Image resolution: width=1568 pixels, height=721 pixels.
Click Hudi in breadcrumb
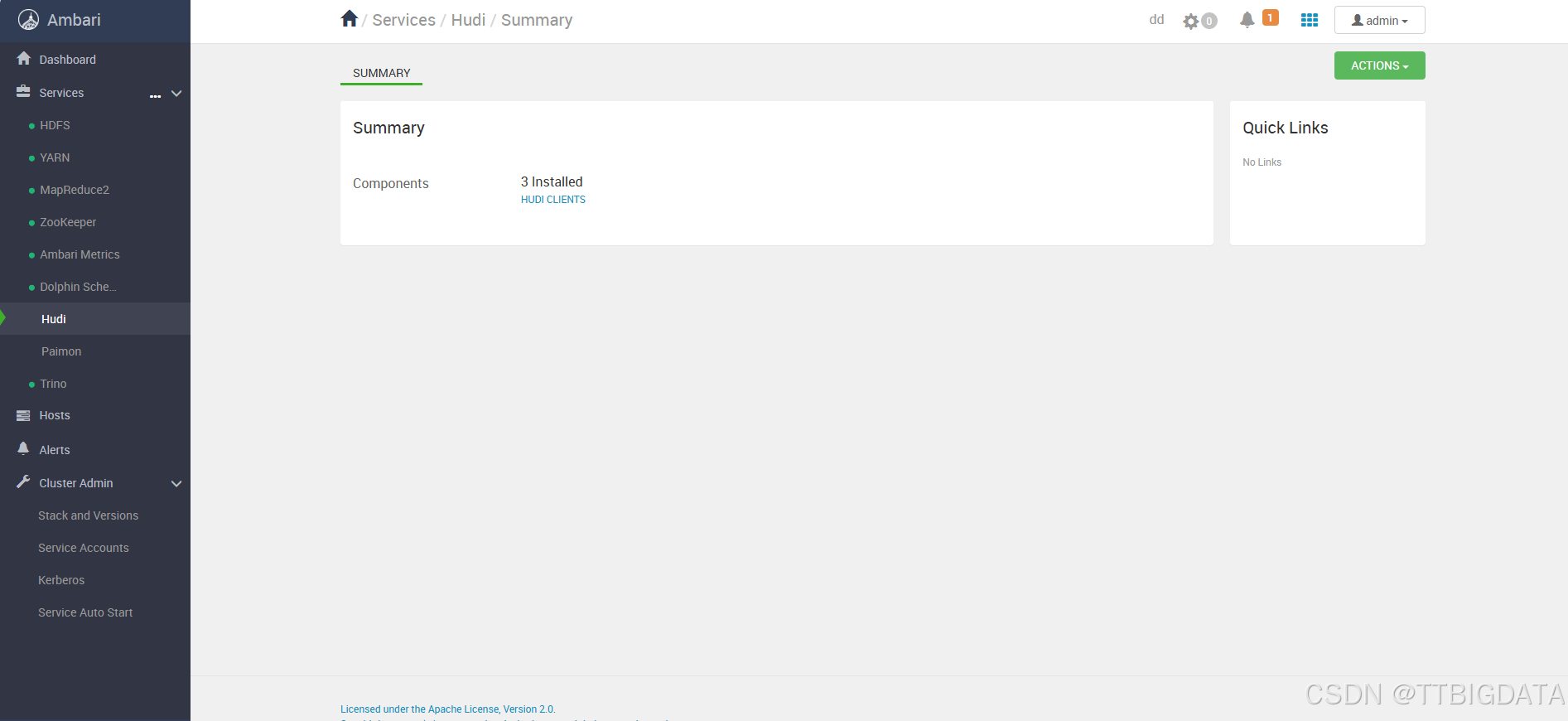point(468,20)
